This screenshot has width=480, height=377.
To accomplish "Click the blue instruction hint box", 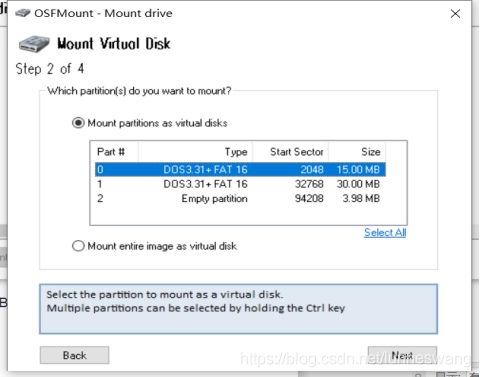I will pos(238,309).
